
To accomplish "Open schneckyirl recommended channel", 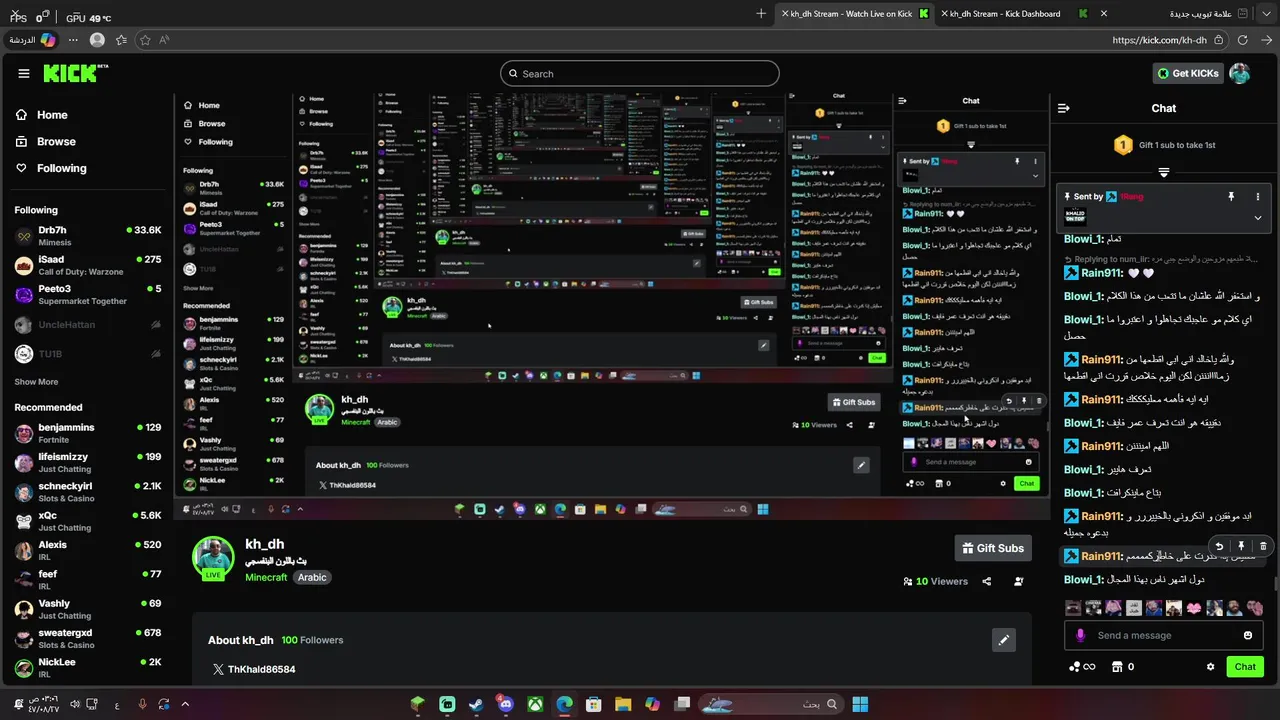I will coord(87,492).
